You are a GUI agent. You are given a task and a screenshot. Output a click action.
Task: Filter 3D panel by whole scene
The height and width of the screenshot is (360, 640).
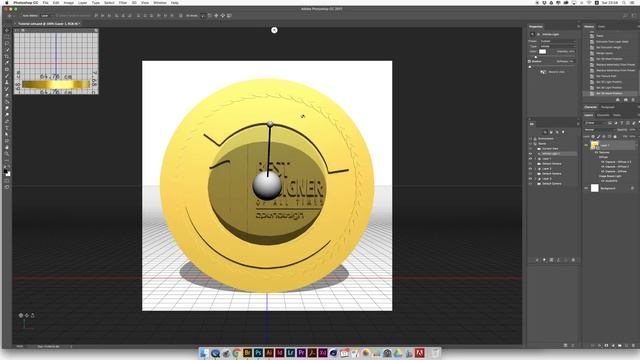point(545,132)
